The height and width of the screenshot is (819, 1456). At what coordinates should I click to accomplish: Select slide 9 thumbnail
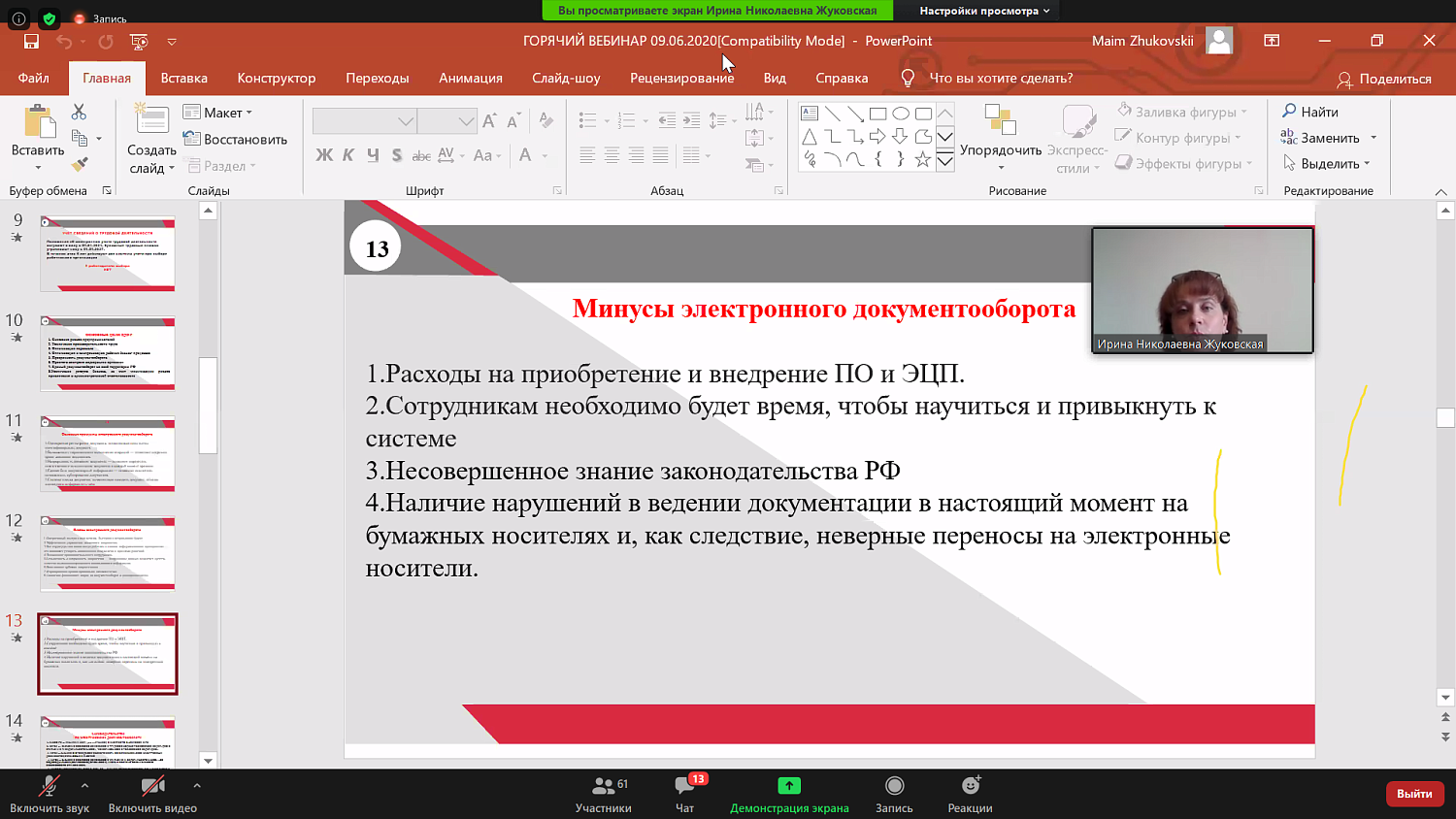(x=108, y=253)
